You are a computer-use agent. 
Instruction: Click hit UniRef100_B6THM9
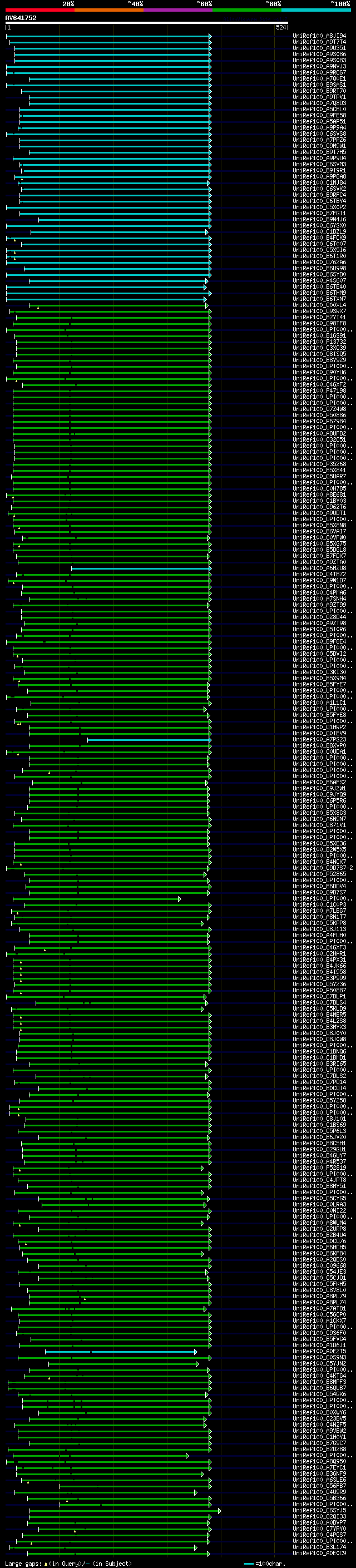tap(319, 293)
